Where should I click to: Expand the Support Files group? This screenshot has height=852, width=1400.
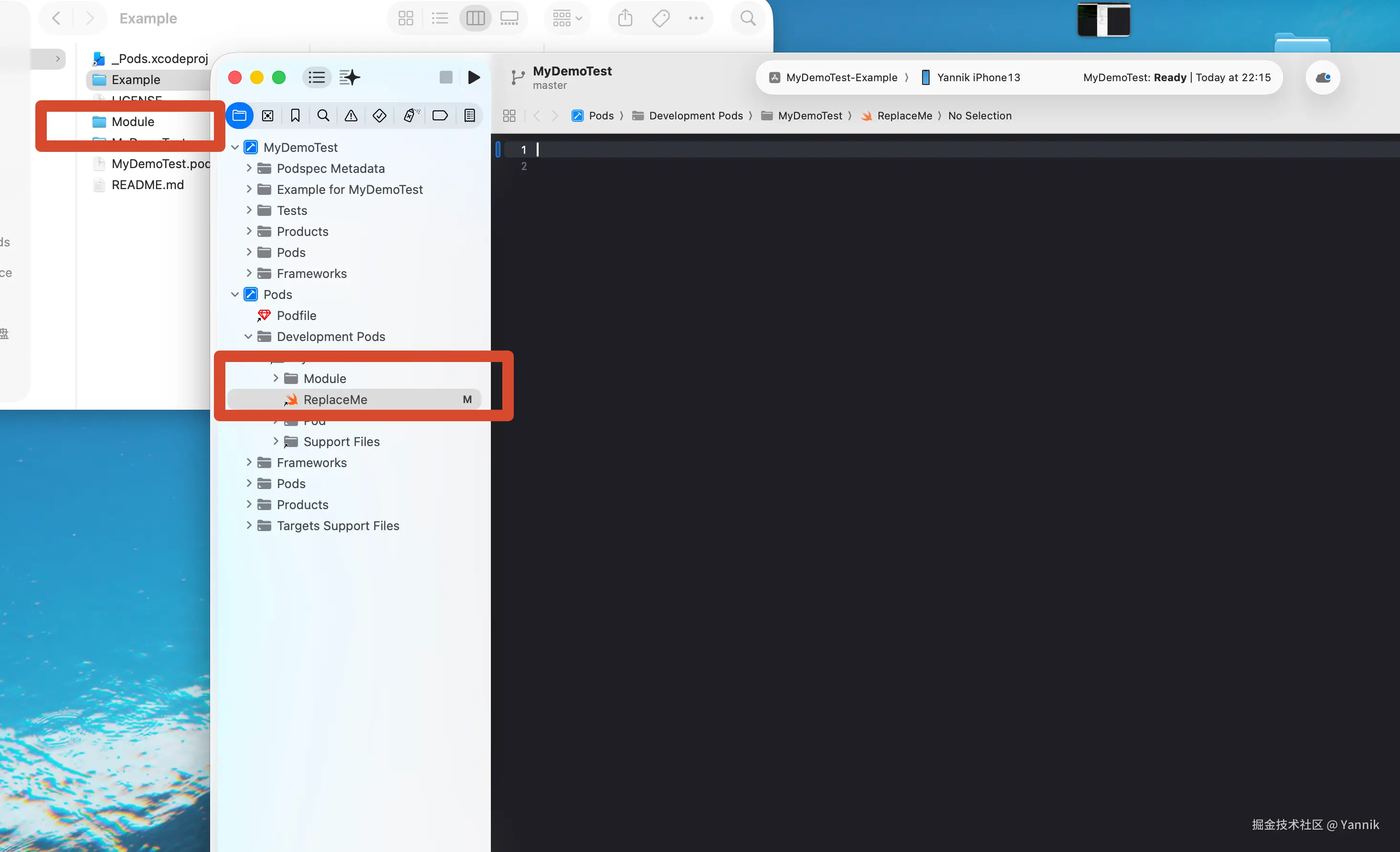coord(276,442)
